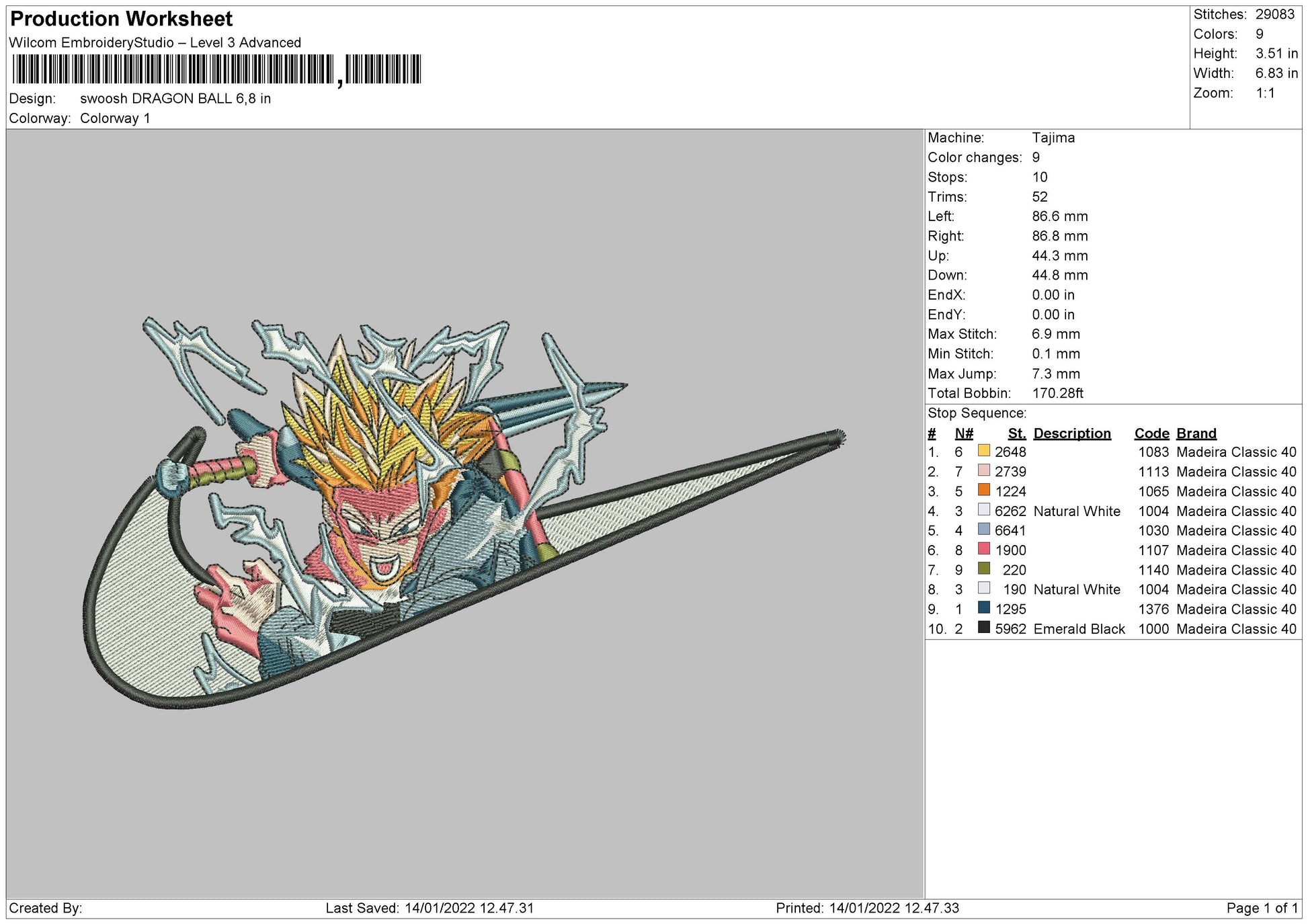Click the Brand column header
Viewport: 1308px width, 924px height.
coord(1196,433)
